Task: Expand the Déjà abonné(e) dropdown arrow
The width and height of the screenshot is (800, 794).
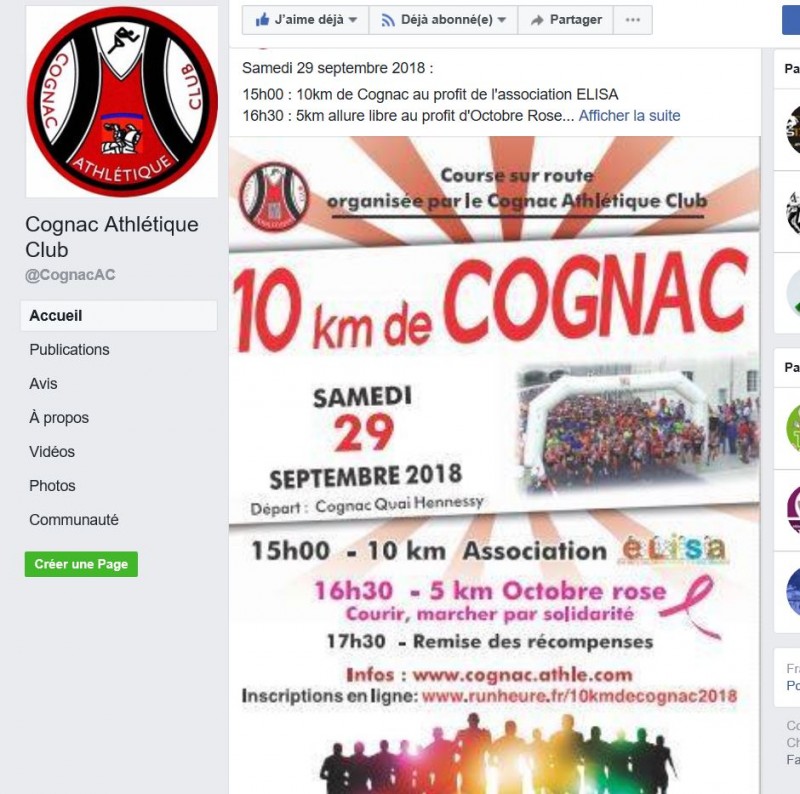Action: (502, 20)
